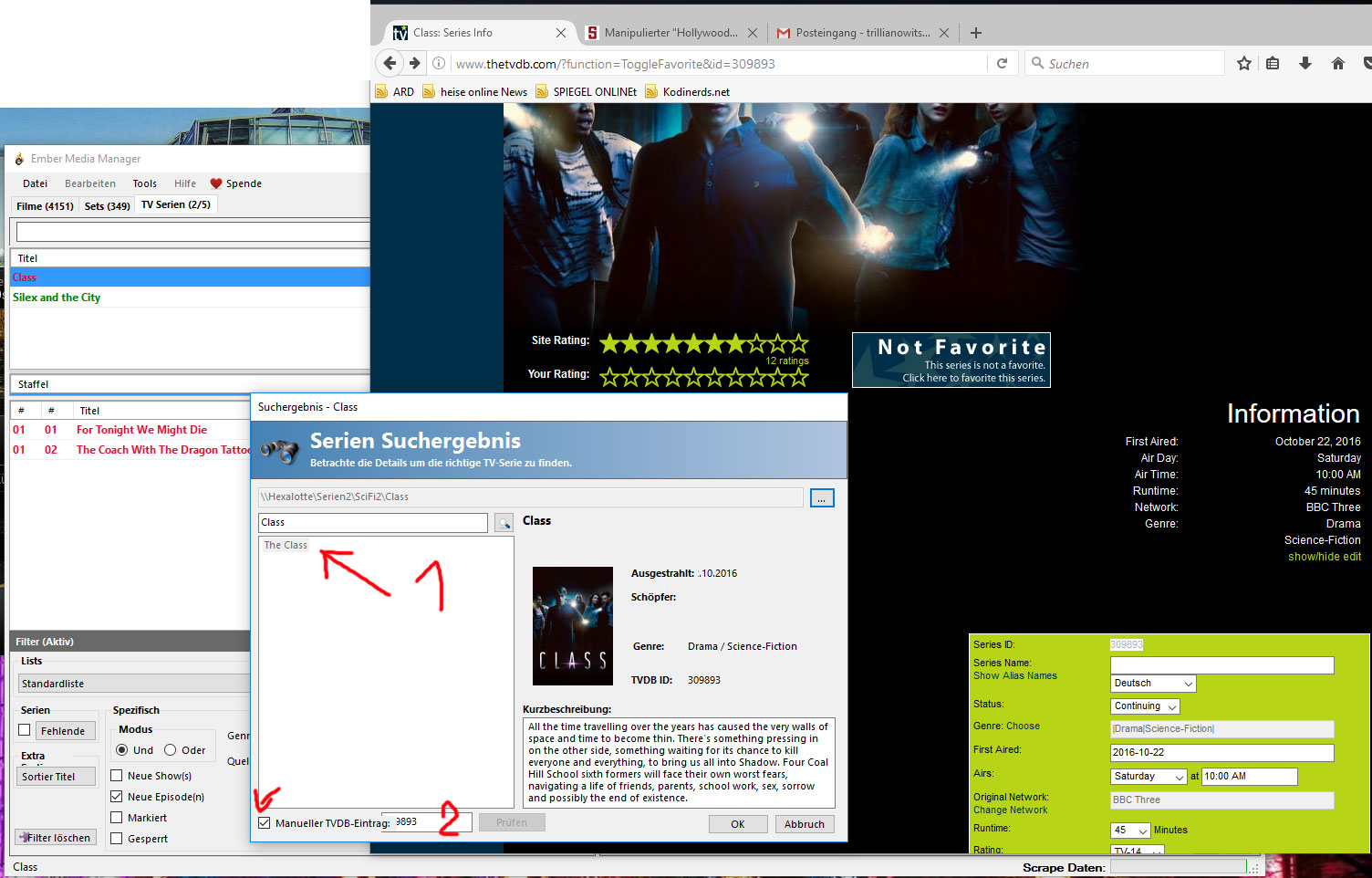Click the binoculars icon in the search dialog header

click(279, 450)
